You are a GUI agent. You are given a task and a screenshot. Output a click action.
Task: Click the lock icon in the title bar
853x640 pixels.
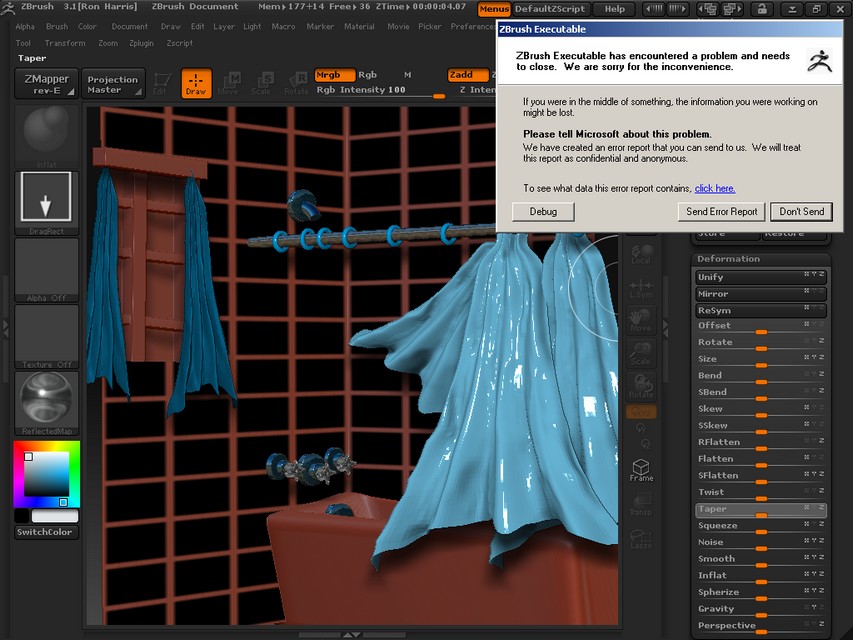tap(762, 9)
